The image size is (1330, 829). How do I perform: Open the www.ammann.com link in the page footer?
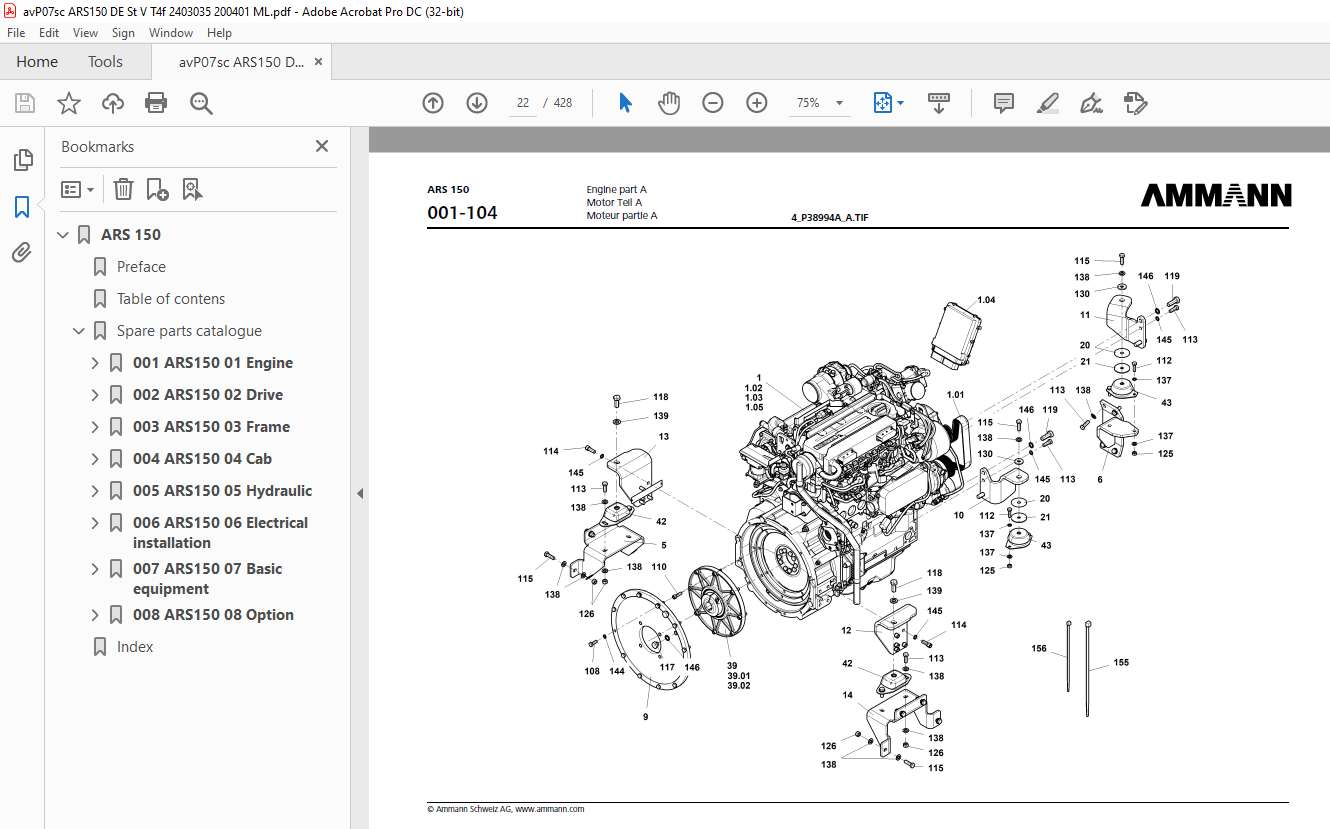549,809
